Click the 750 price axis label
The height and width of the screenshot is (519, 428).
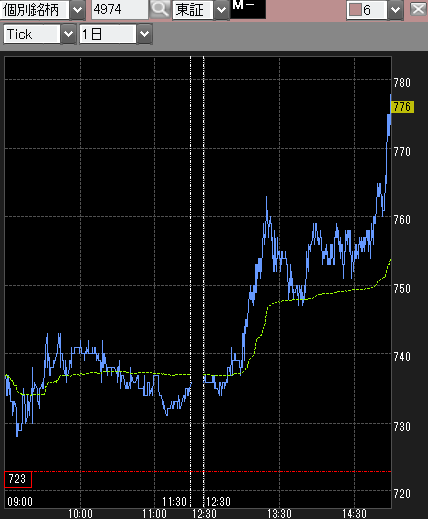point(402,289)
